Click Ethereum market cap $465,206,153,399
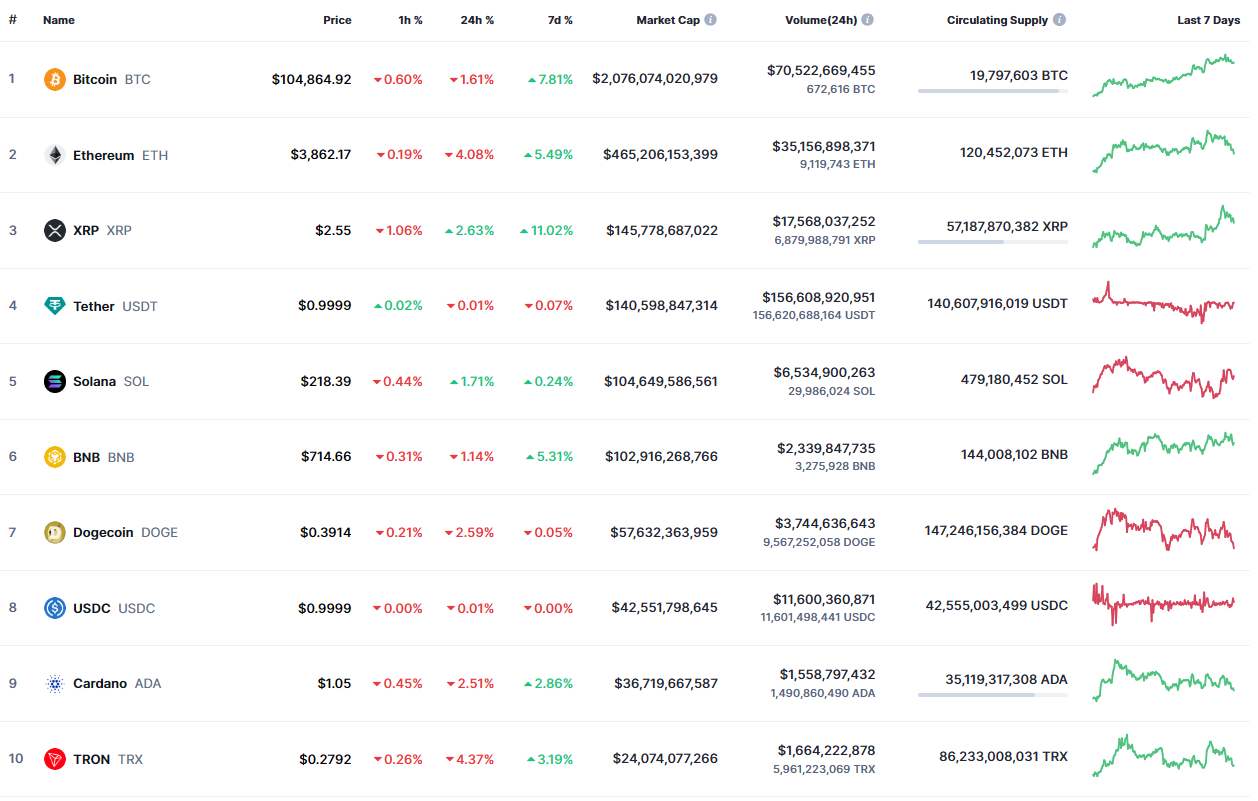The height and width of the screenshot is (801, 1258). tap(660, 154)
